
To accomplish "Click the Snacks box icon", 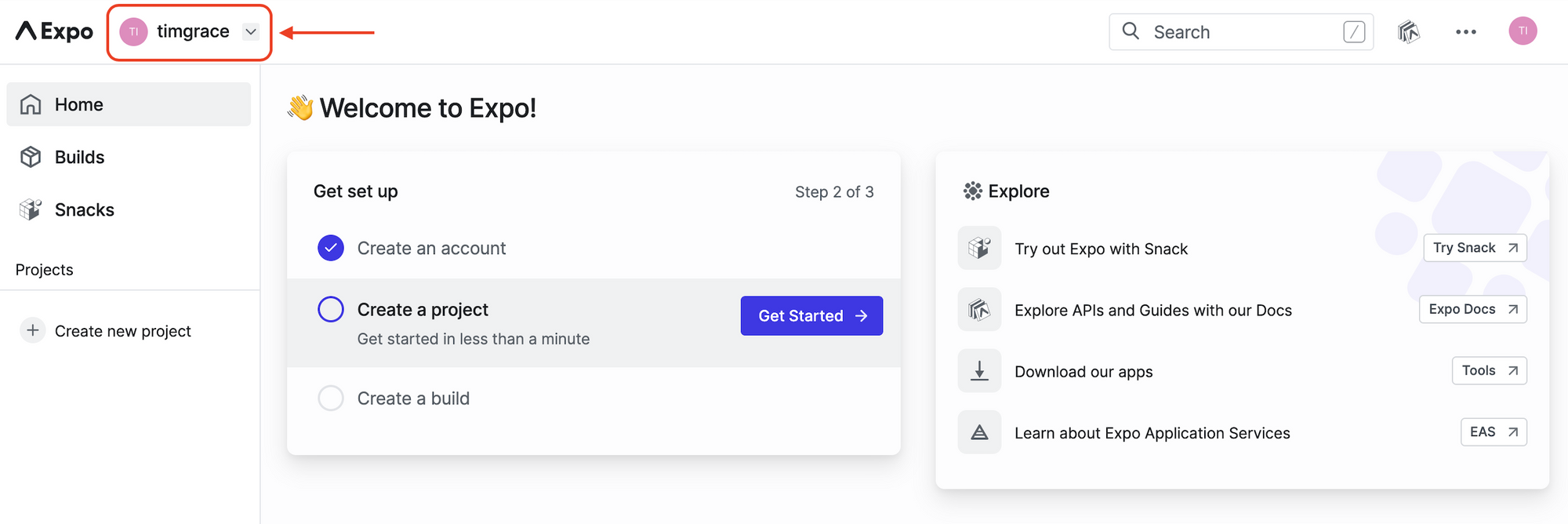I will [x=31, y=209].
